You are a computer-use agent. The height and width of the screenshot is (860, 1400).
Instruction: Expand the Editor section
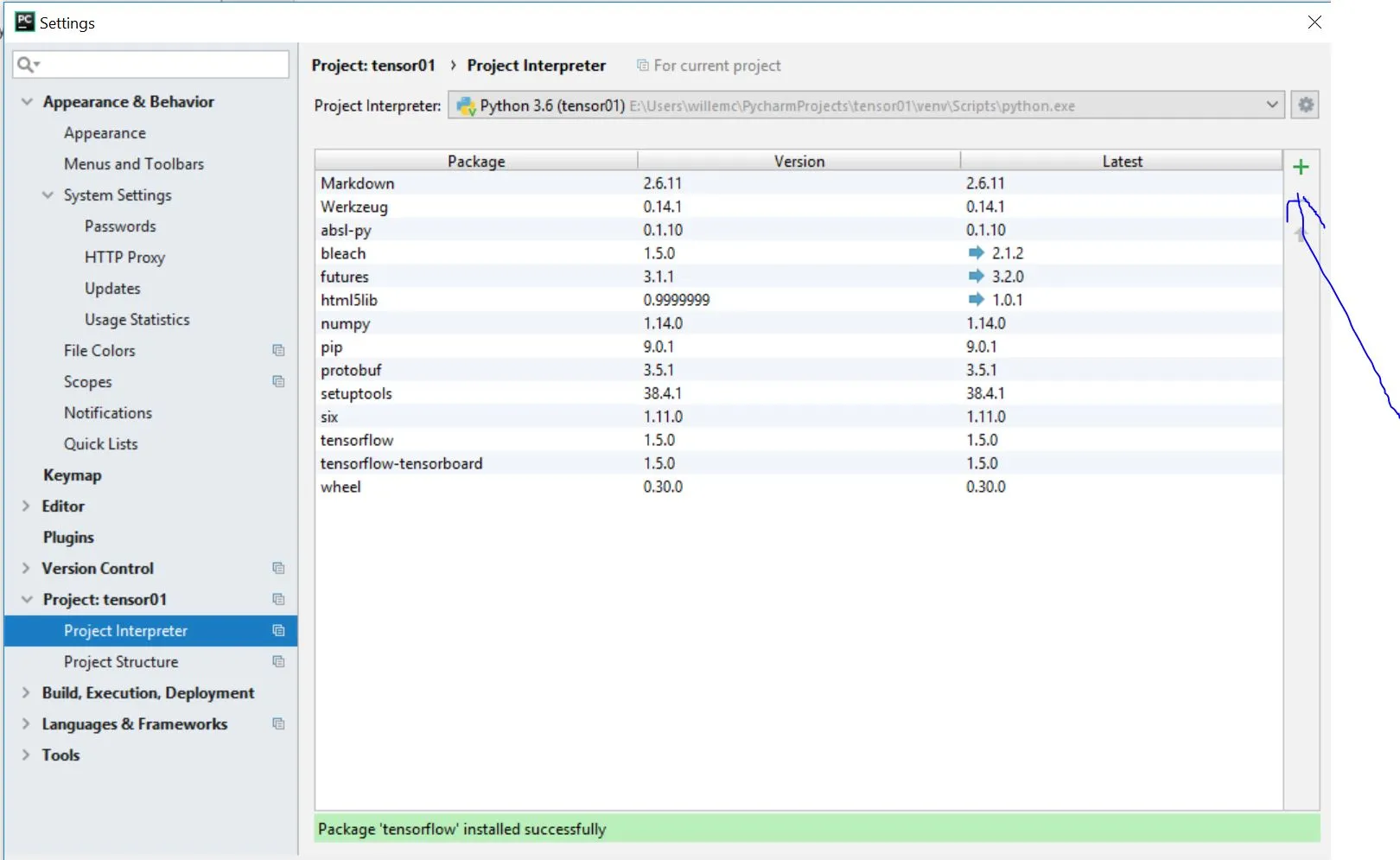click(26, 506)
